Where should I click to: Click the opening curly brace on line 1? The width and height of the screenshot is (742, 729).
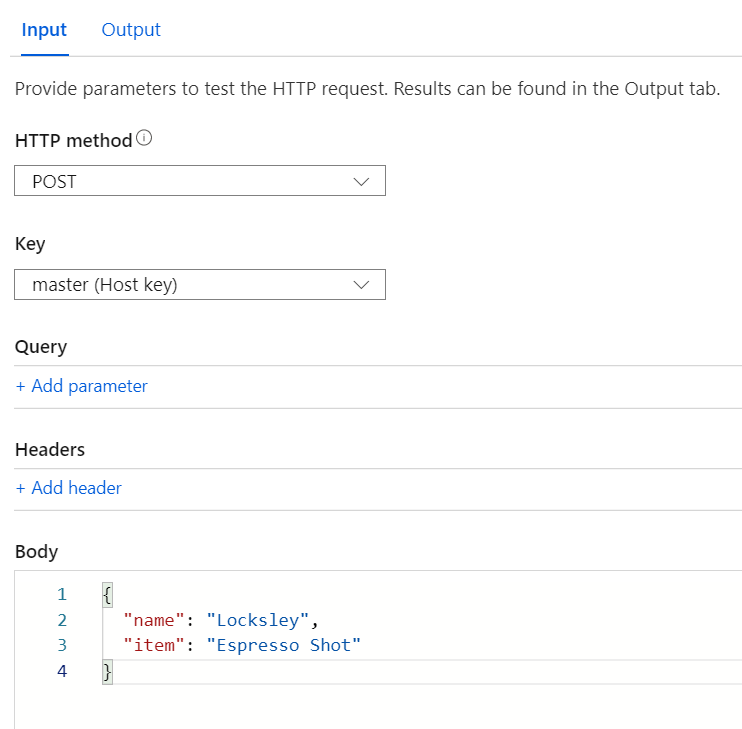coord(107,595)
